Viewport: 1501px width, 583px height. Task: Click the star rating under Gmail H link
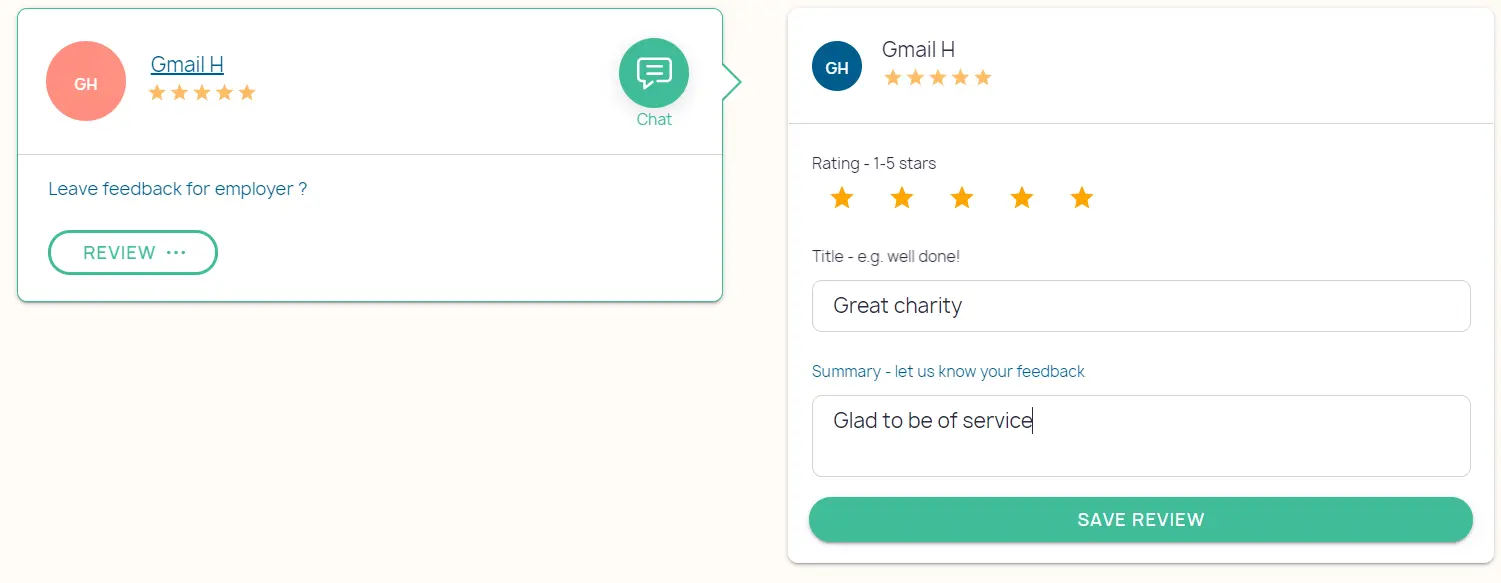coord(202,93)
